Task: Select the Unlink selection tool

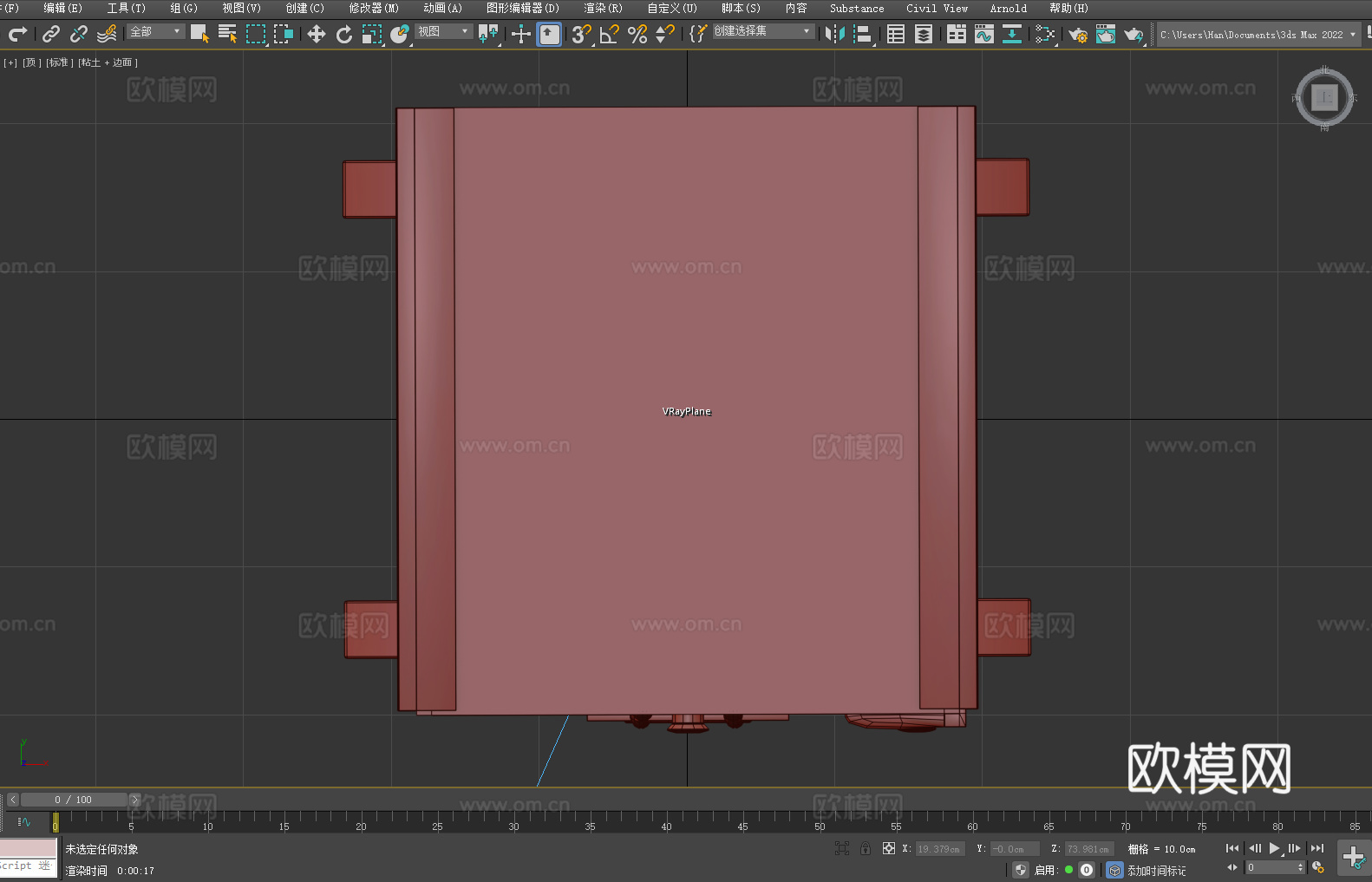Action: (x=79, y=34)
